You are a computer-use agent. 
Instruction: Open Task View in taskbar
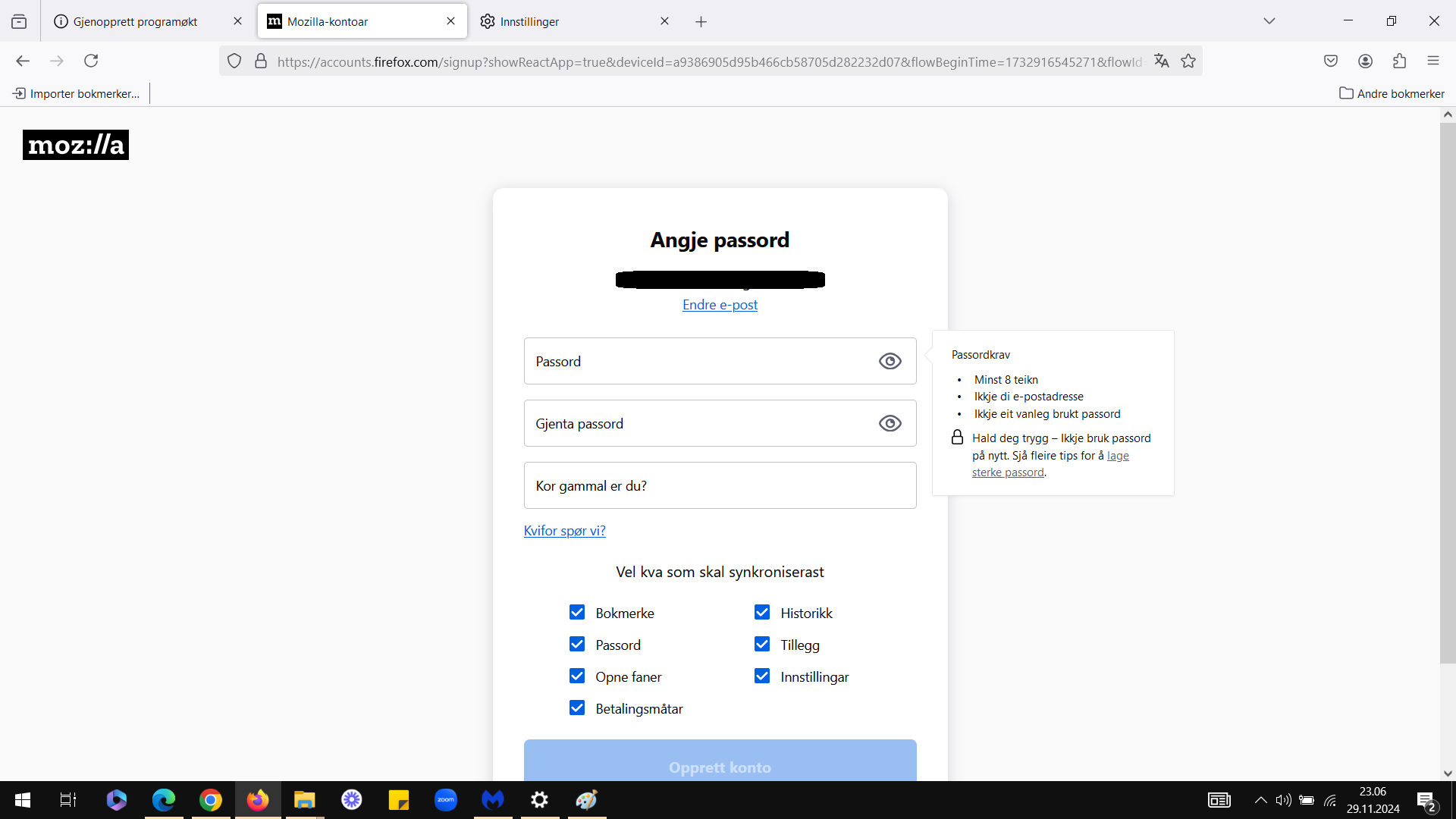(68, 800)
